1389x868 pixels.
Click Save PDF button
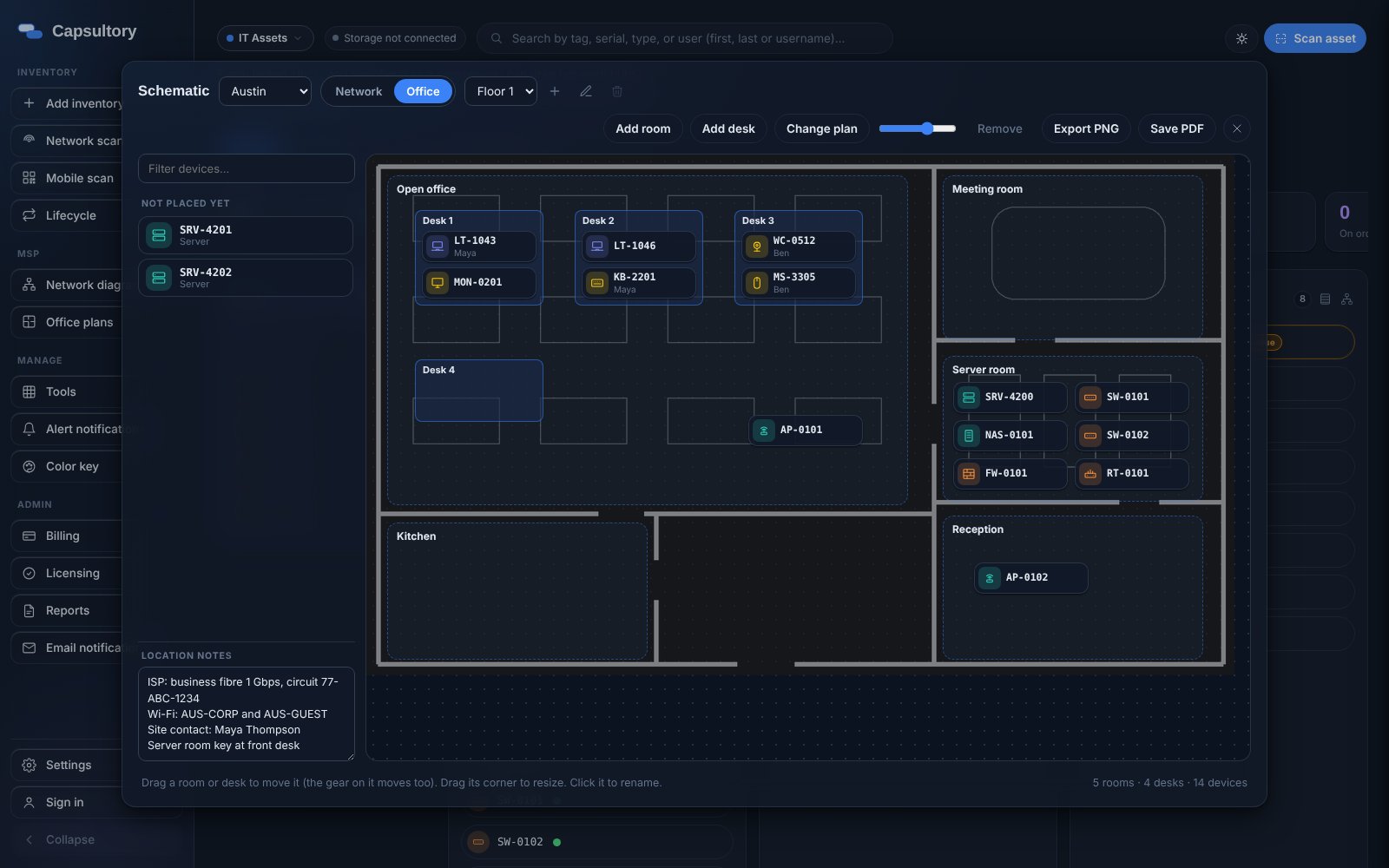coord(1176,128)
